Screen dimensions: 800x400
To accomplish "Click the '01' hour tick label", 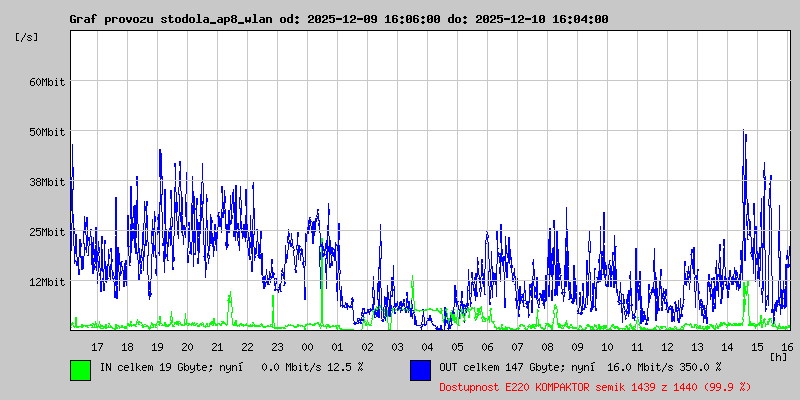I will coord(337,347).
